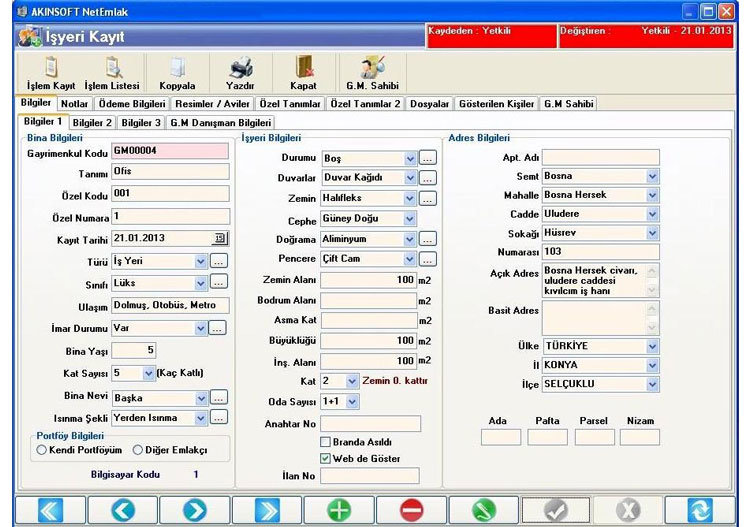The width and height of the screenshot is (750, 527).
Task: Switch to Dosyalar tab
Action: pyautogui.click(x=430, y=104)
